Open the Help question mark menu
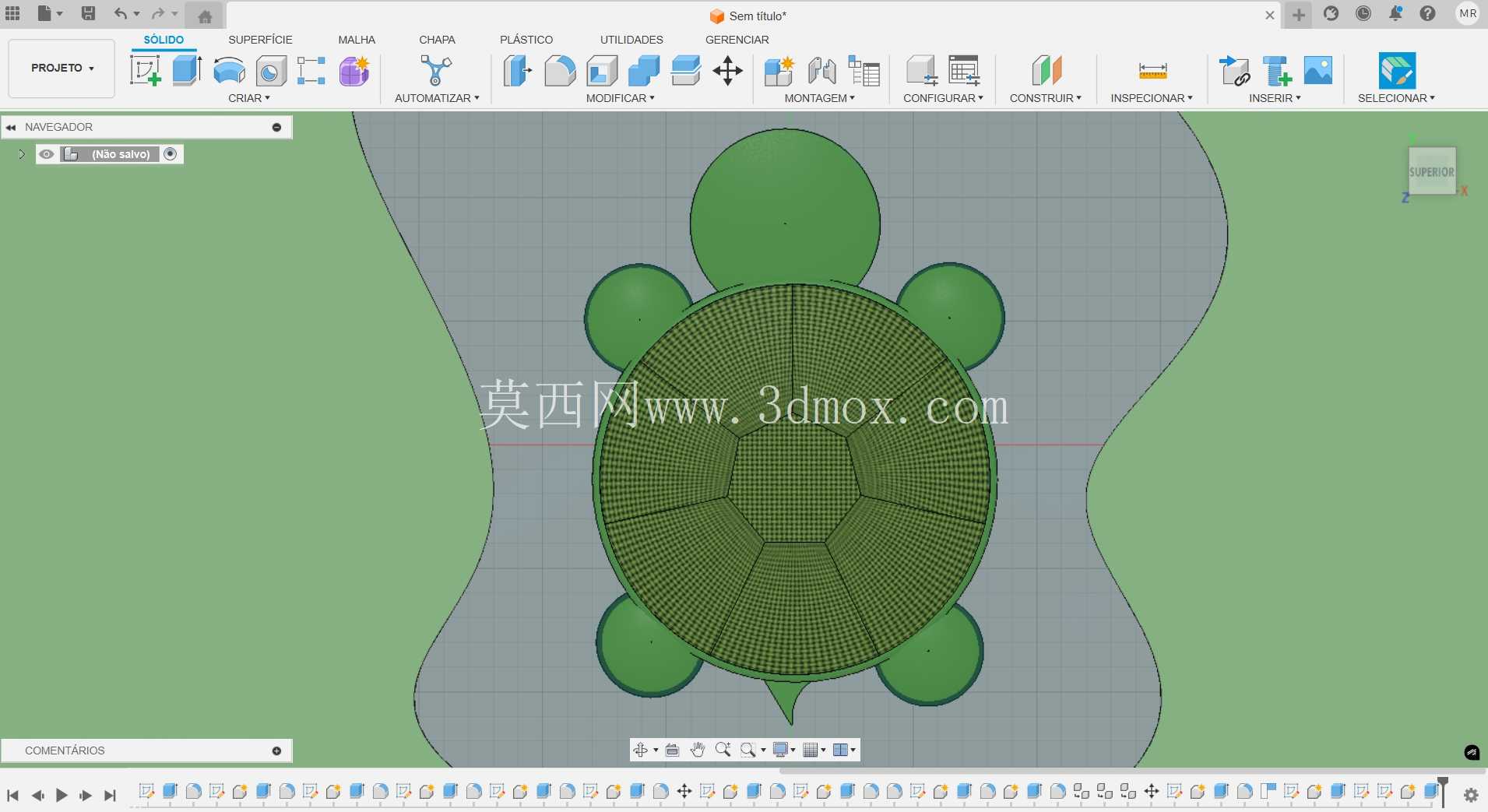Screen dimensions: 1488x812 [x=1427, y=14]
